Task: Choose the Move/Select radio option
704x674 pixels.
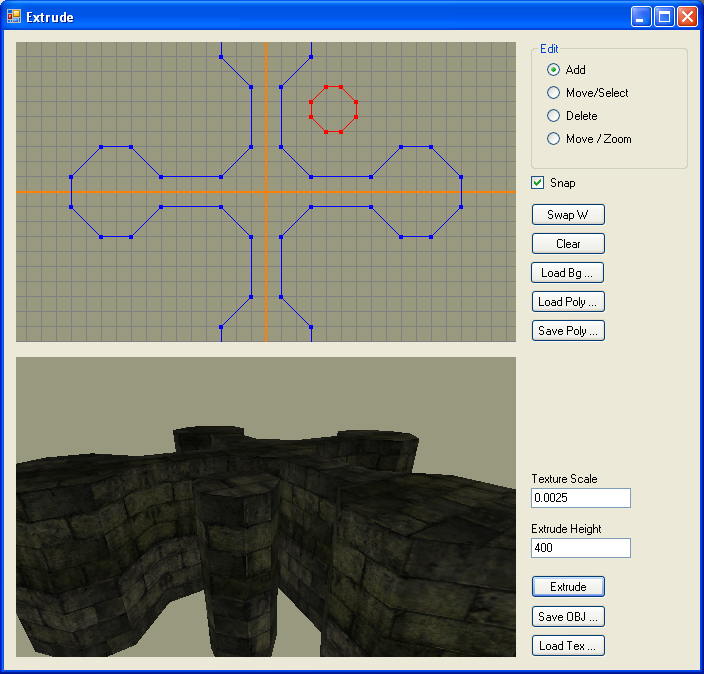Action: (554, 93)
